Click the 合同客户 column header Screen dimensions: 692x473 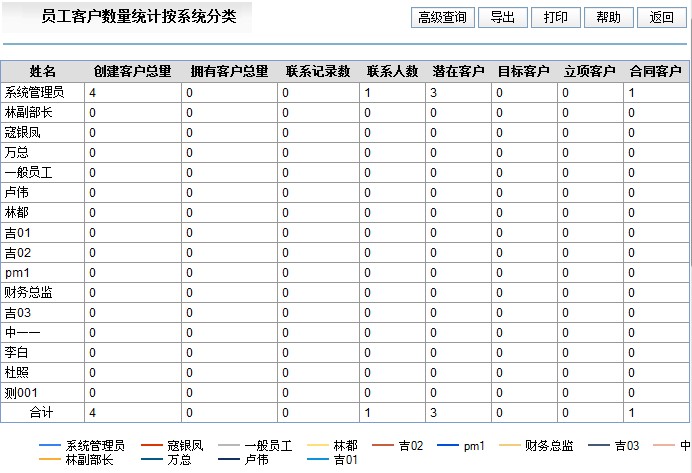(x=656, y=72)
